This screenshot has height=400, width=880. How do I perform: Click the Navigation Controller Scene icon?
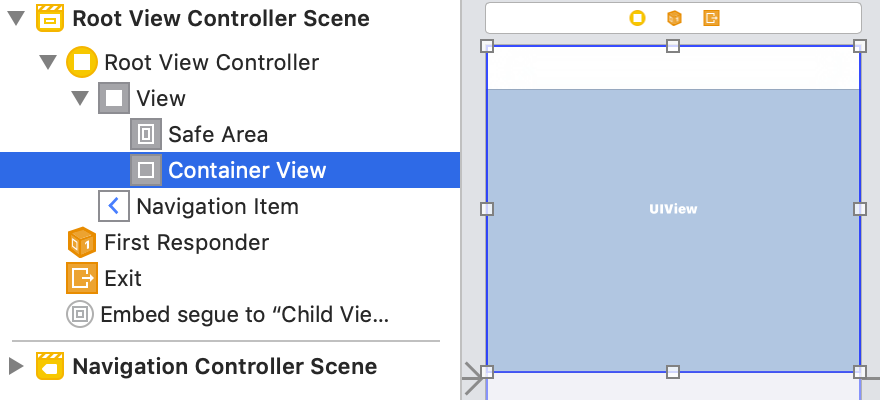point(51,366)
